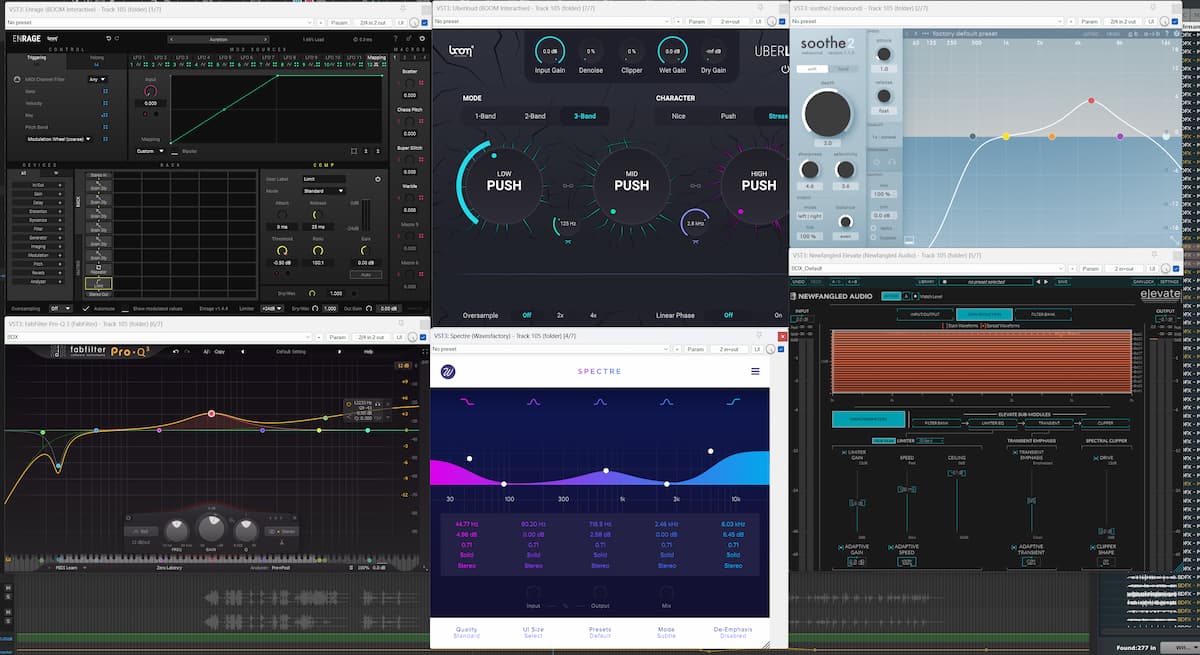This screenshot has width=1200, height=655.
Task: Select the 3-Band mode tab in Uberloud
Action: coord(585,116)
